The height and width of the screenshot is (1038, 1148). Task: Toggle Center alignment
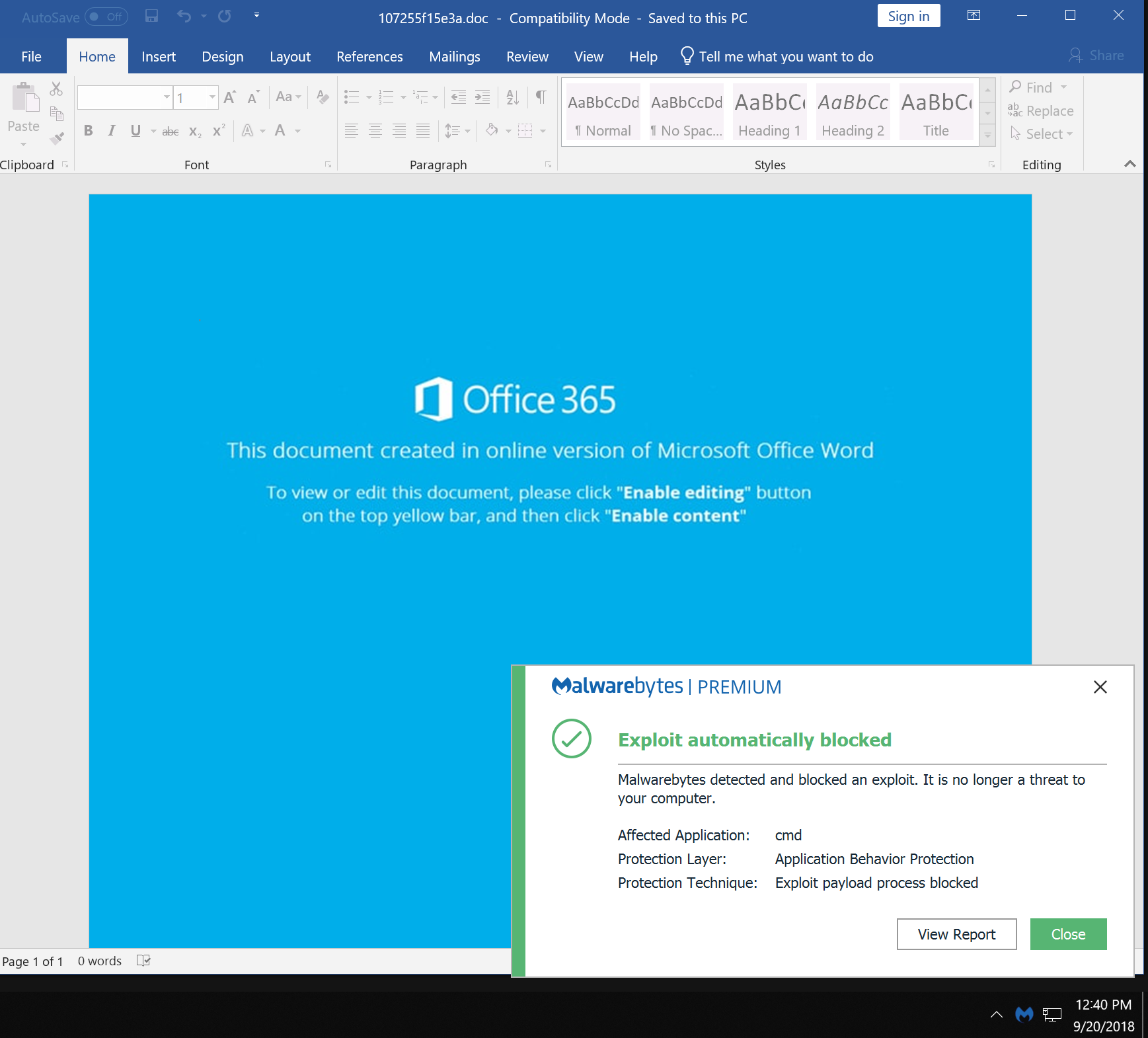[x=375, y=131]
